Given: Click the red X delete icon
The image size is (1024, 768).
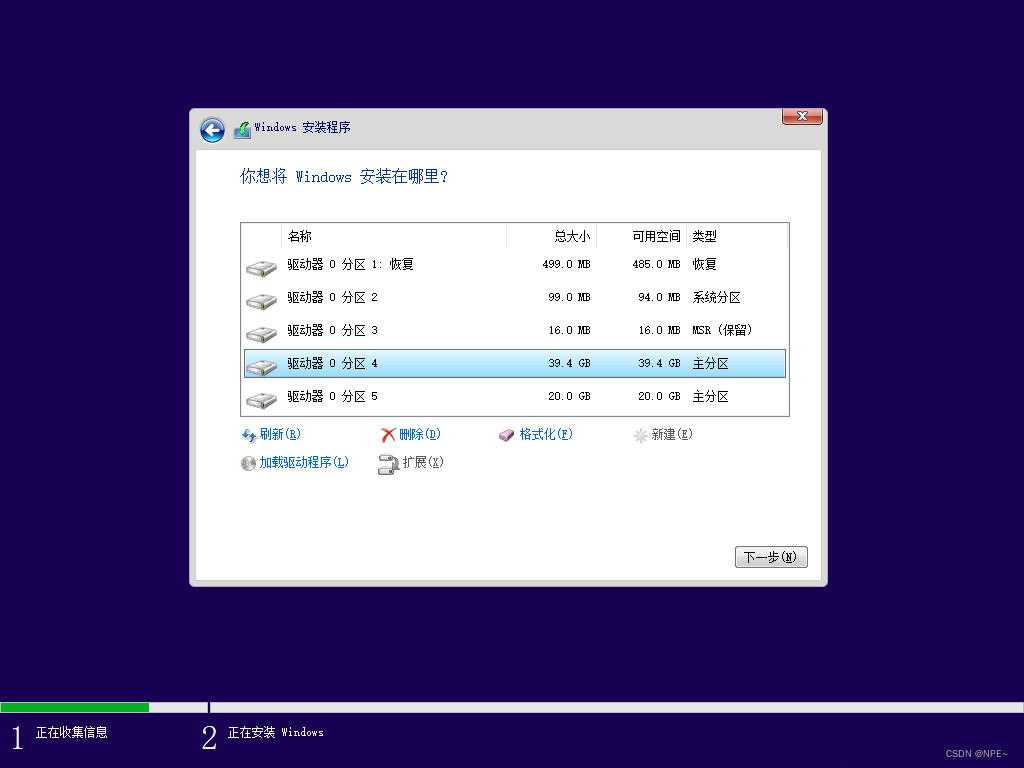Looking at the screenshot, I should point(389,435).
